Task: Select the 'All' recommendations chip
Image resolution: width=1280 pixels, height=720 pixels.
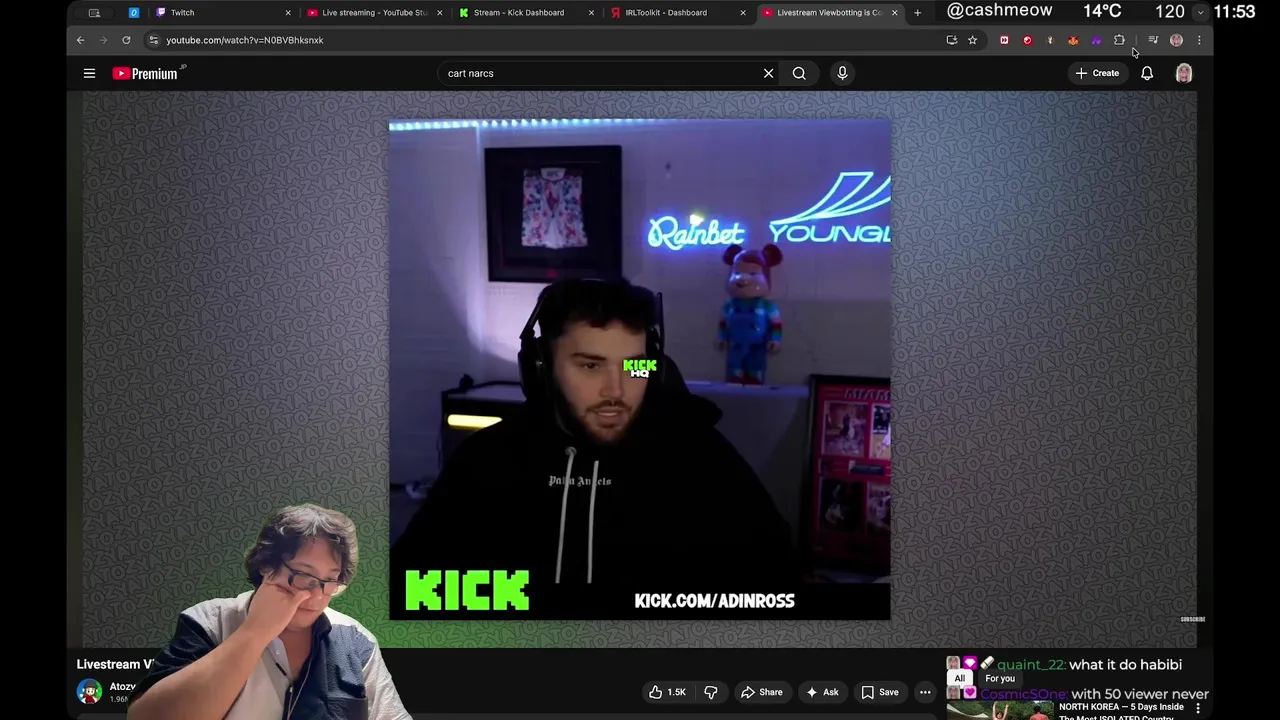Action: pos(959,678)
